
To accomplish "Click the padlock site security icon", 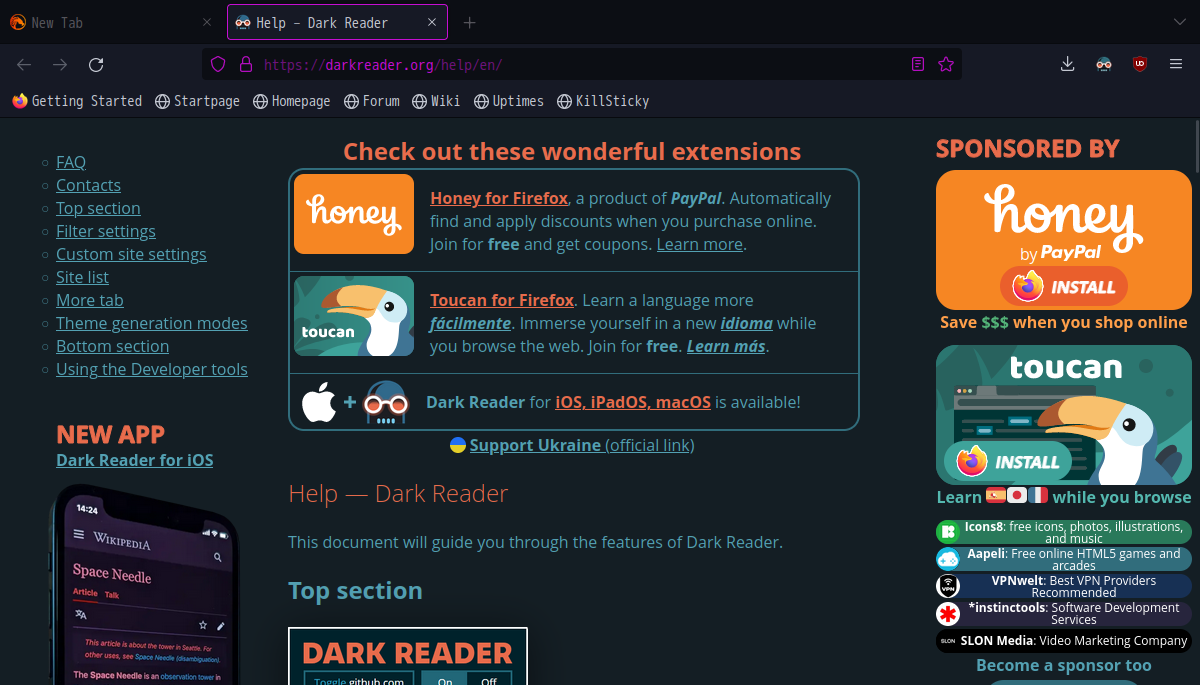I will 245,64.
